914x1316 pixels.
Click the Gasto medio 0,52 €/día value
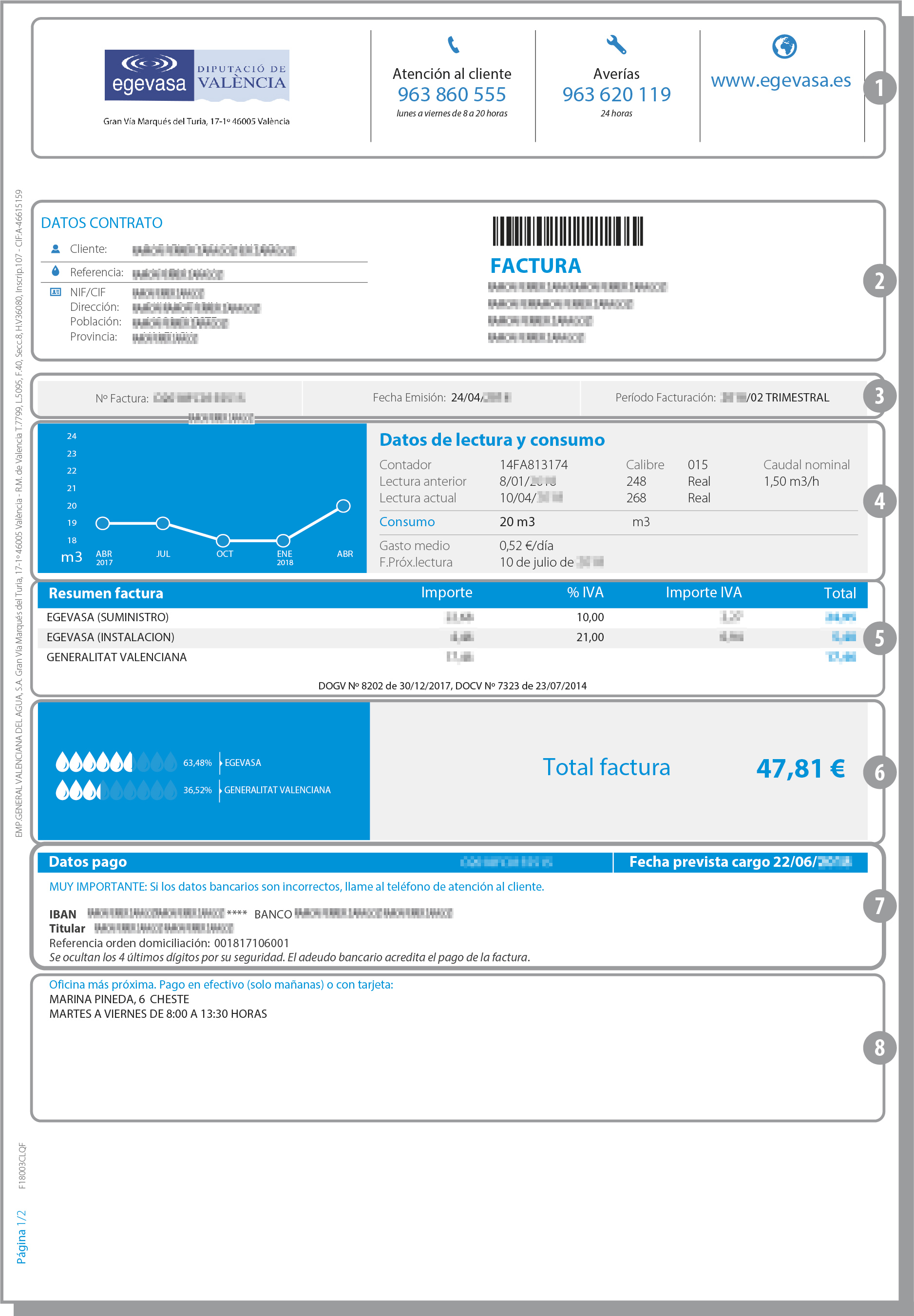point(526,545)
